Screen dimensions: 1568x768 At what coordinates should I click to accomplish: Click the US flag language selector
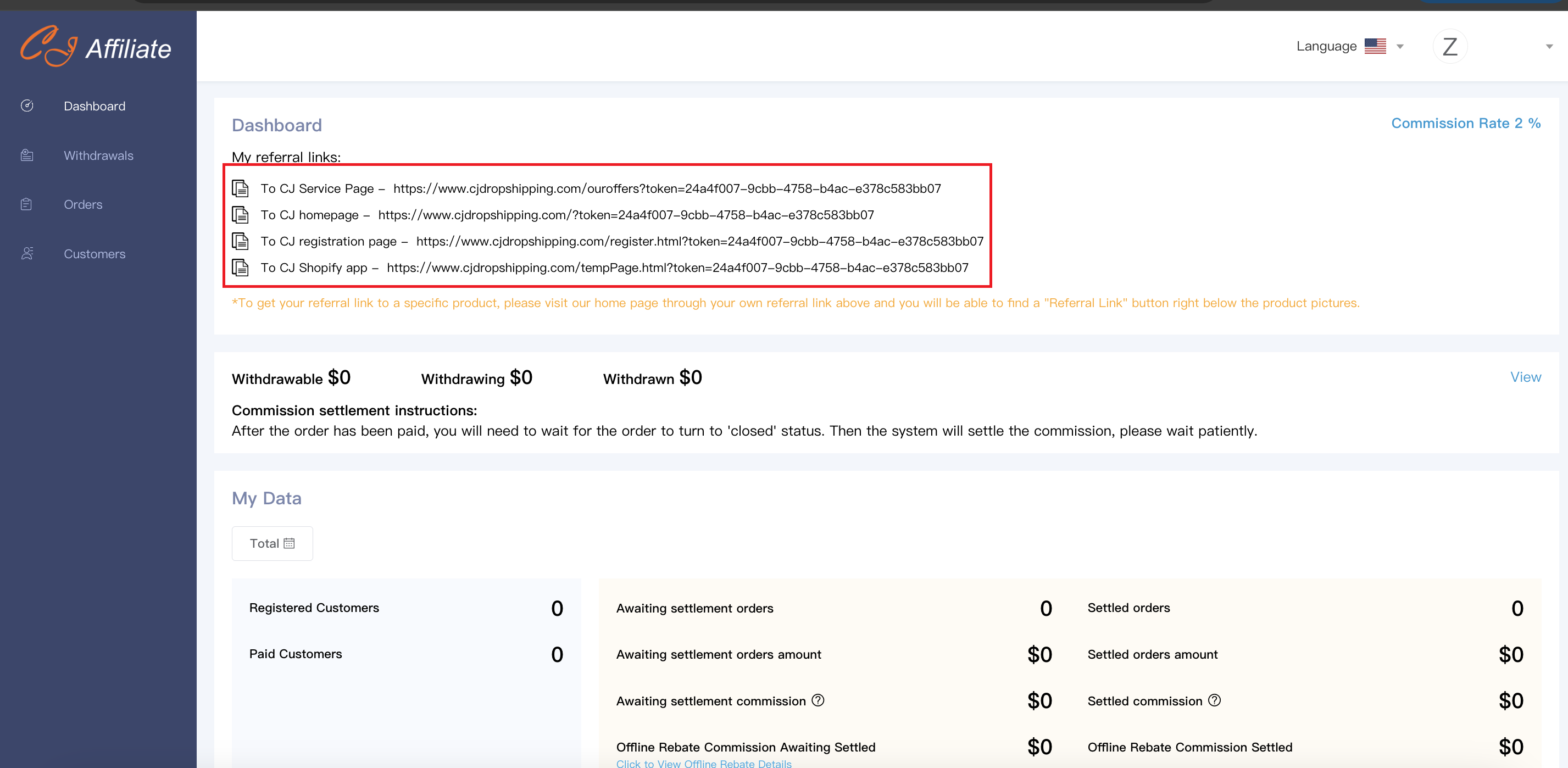pos(1375,46)
